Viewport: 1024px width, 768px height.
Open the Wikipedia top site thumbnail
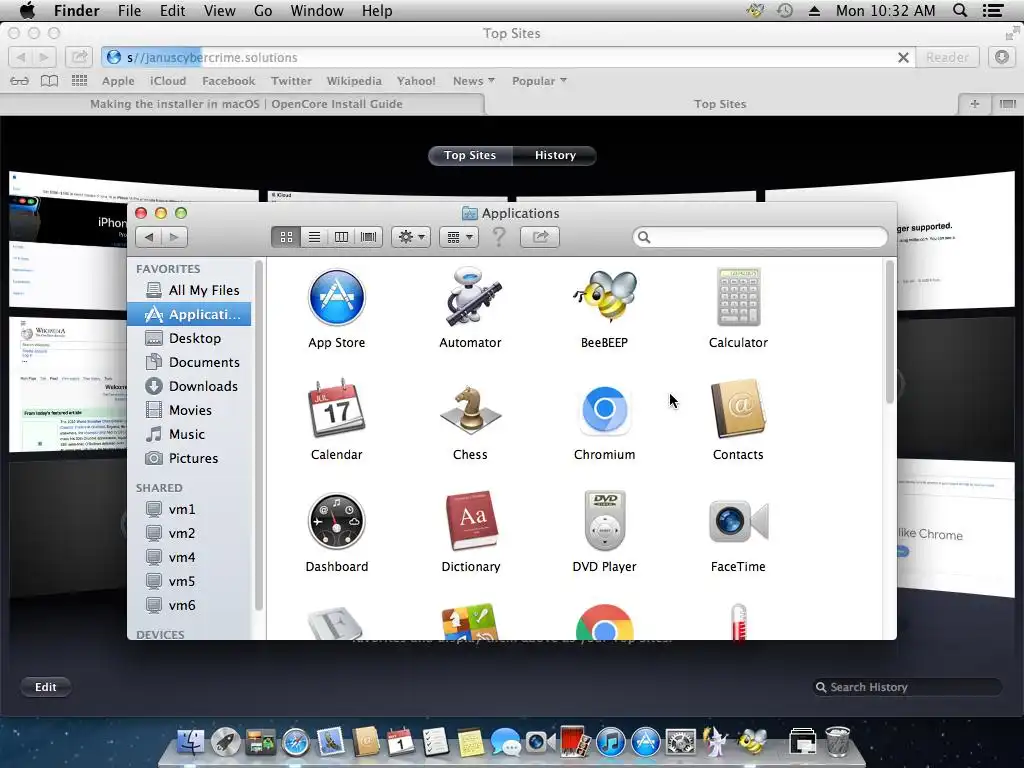[68, 384]
